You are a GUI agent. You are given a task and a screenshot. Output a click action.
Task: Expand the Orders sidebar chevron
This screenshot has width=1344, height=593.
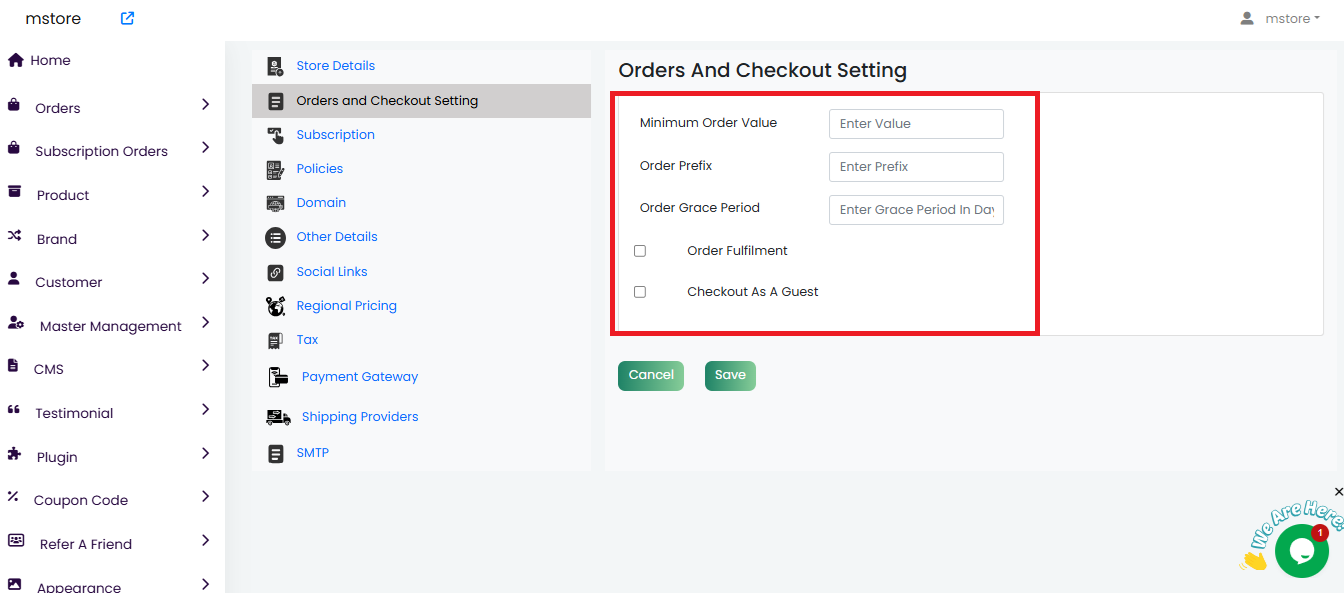coord(205,104)
